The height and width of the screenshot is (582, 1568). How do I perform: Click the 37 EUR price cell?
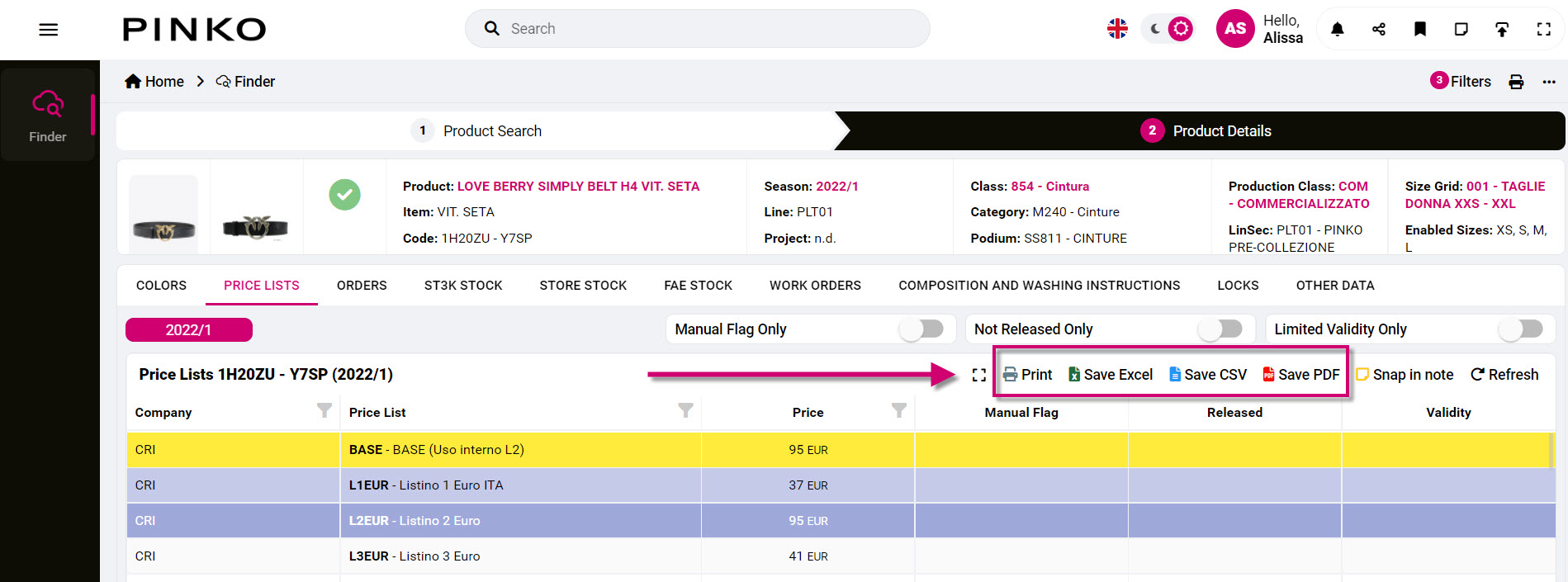[x=808, y=485]
